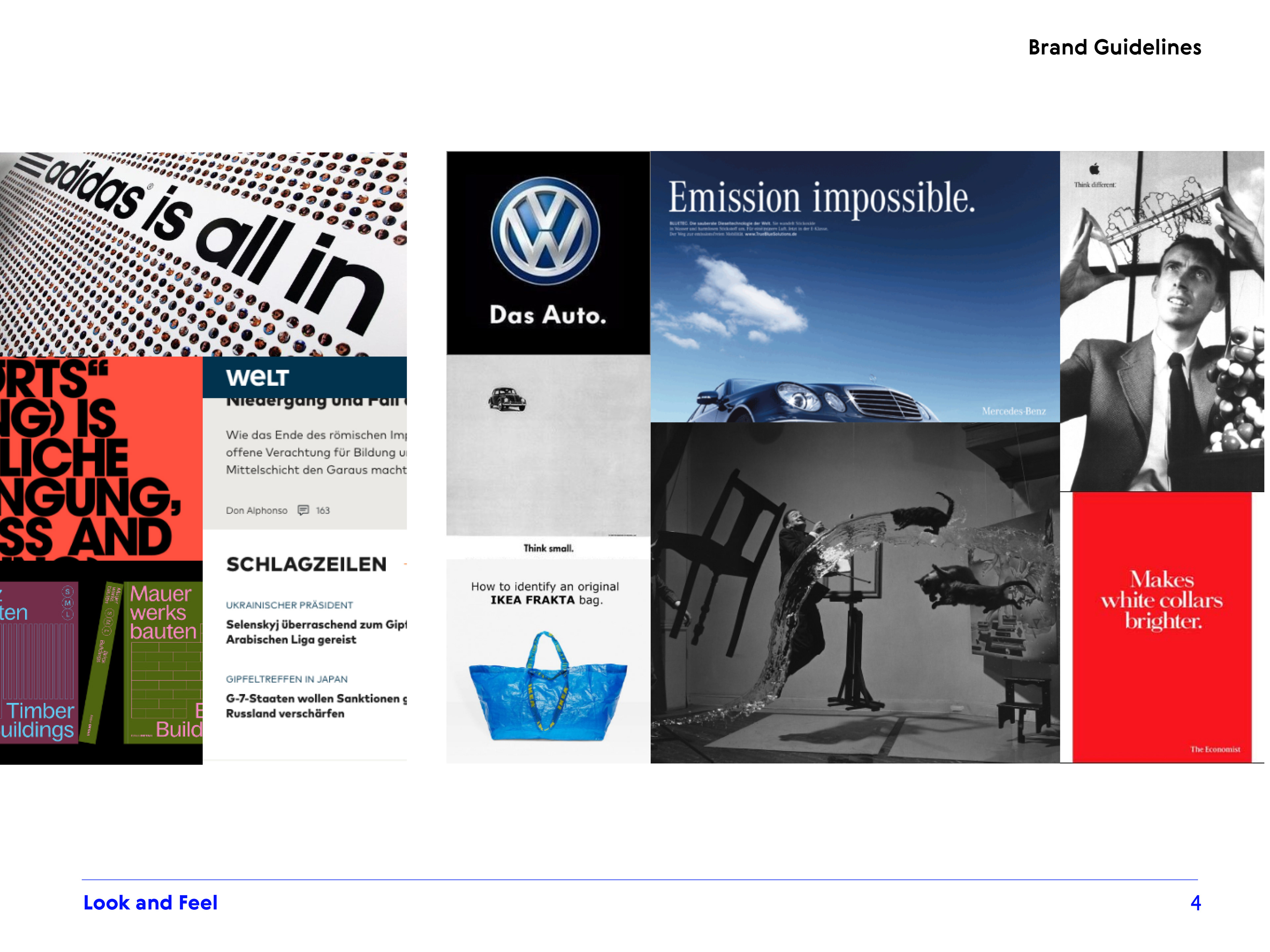This screenshot has height=952, width=1270.
Task: Click the Brand Guidelines header title
Action: [1115, 47]
